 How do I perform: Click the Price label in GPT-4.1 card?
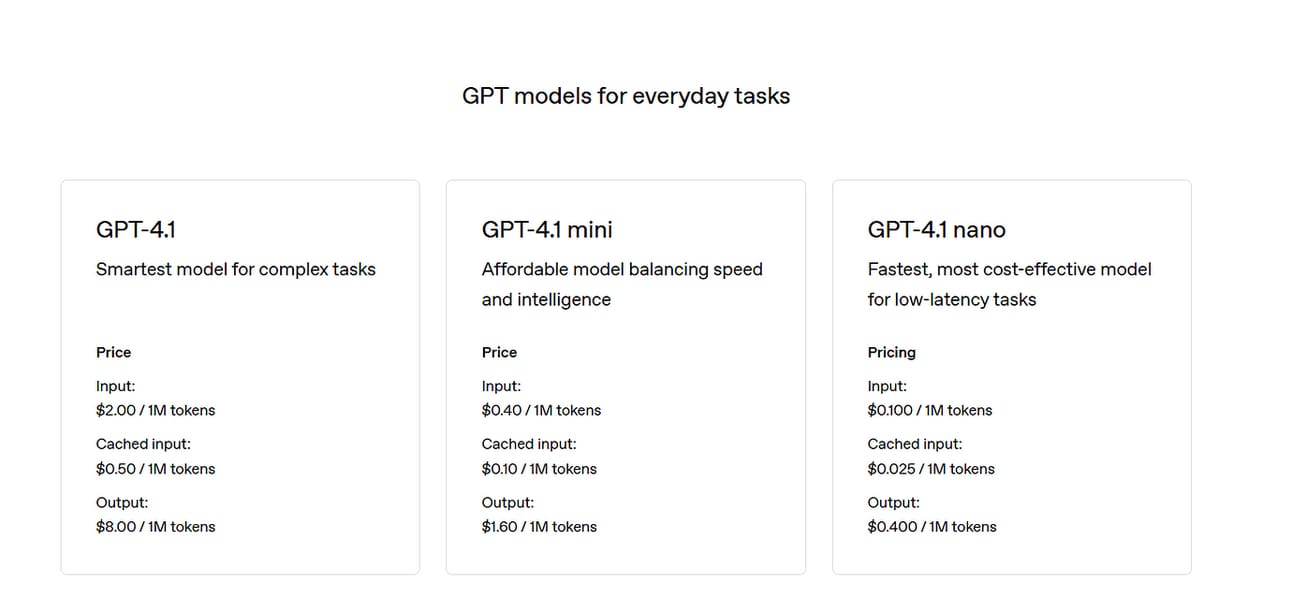click(x=113, y=352)
